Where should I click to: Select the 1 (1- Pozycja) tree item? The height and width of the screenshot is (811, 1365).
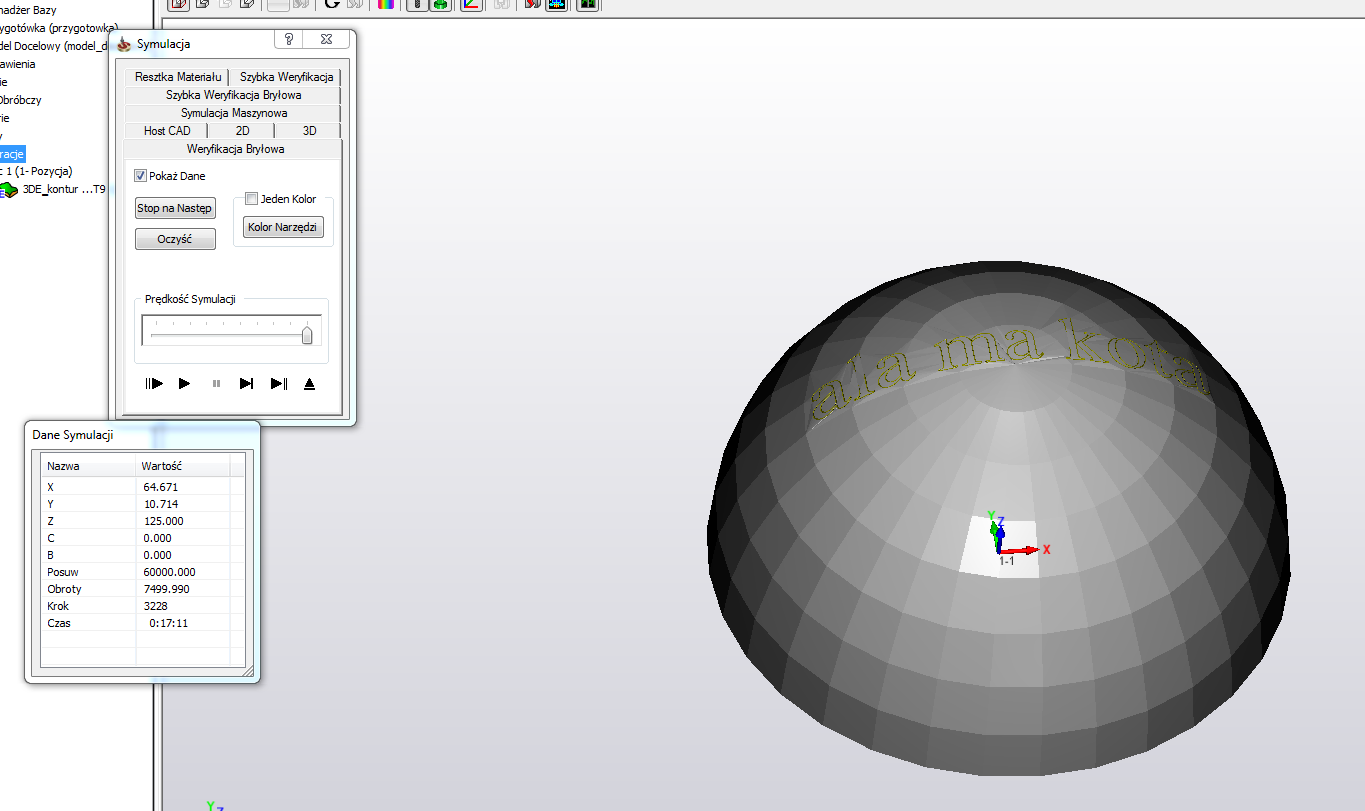(36, 172)
